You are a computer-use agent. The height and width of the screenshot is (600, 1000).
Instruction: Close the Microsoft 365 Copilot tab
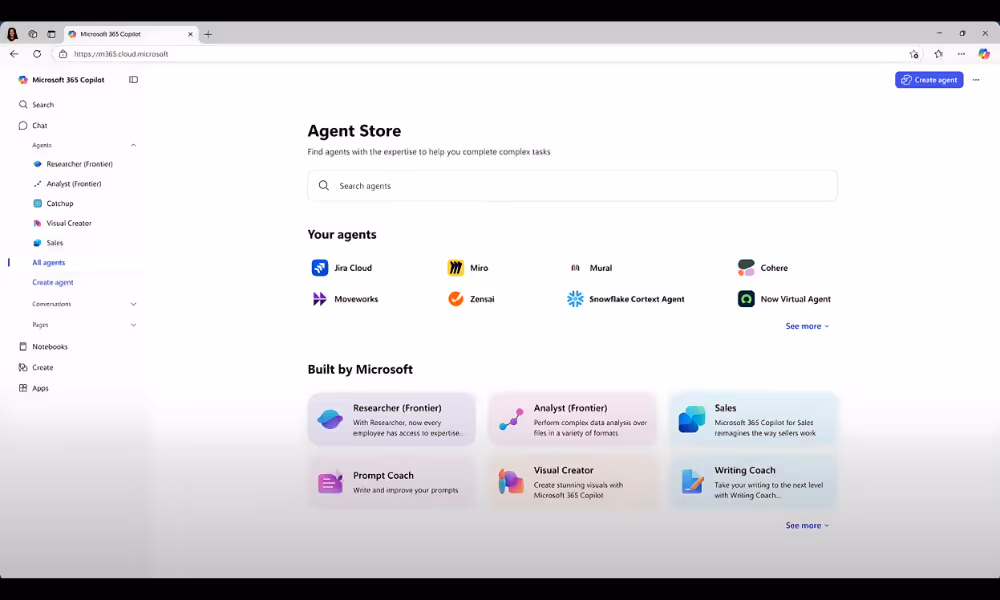tap(190, 34)
